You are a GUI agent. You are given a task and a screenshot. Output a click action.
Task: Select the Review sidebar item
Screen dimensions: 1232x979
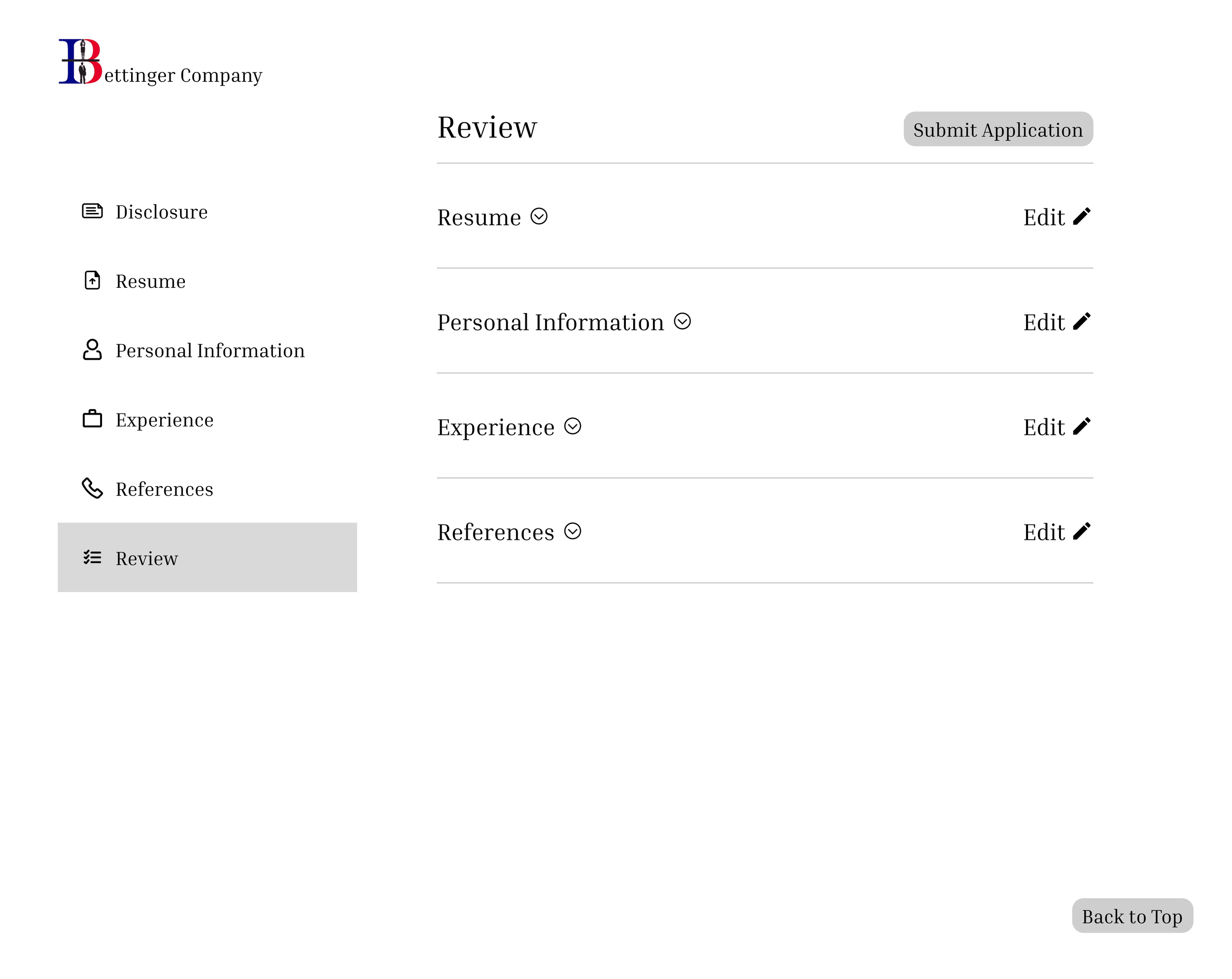point(207,557)
